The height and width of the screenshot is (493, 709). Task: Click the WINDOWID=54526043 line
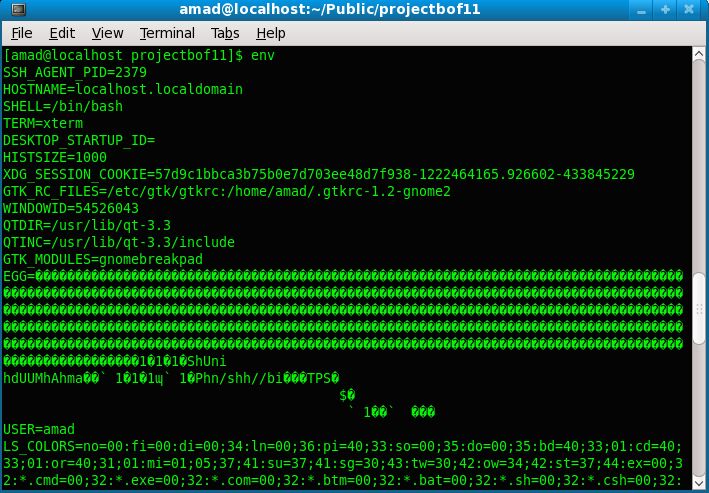[71, 208]
